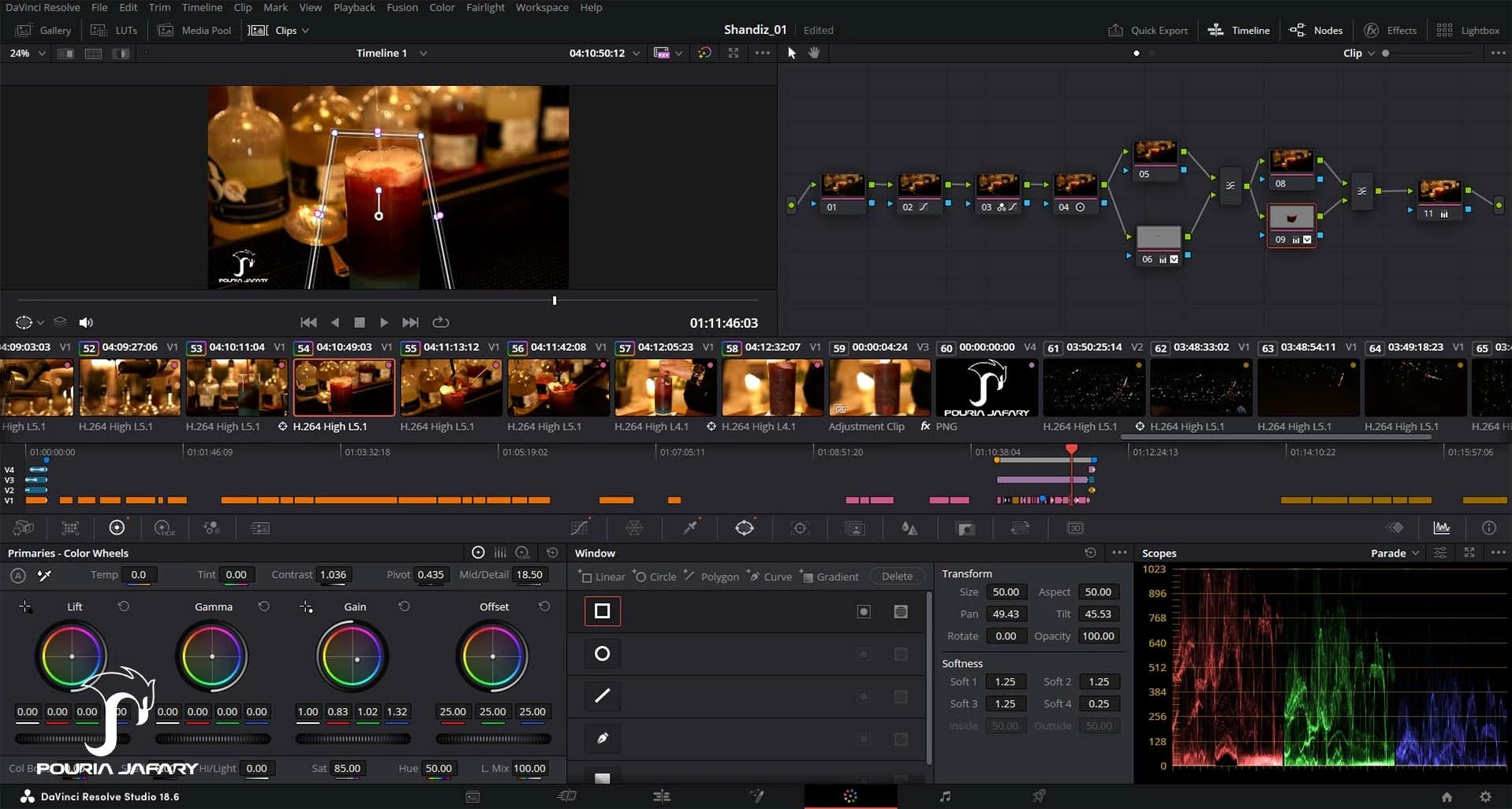
Task: Toggle auto balance A button
Action: (x=17, y=576)
